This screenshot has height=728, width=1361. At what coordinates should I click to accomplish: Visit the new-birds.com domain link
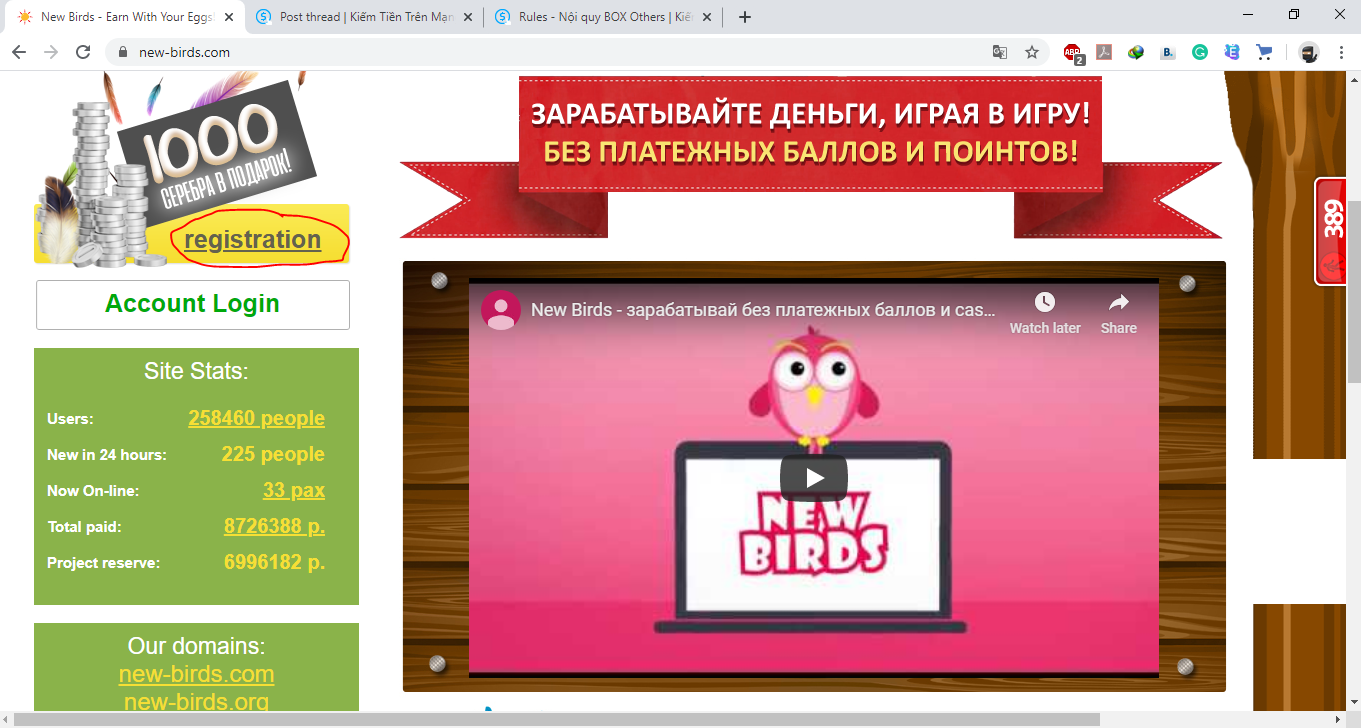click(196, 674)
